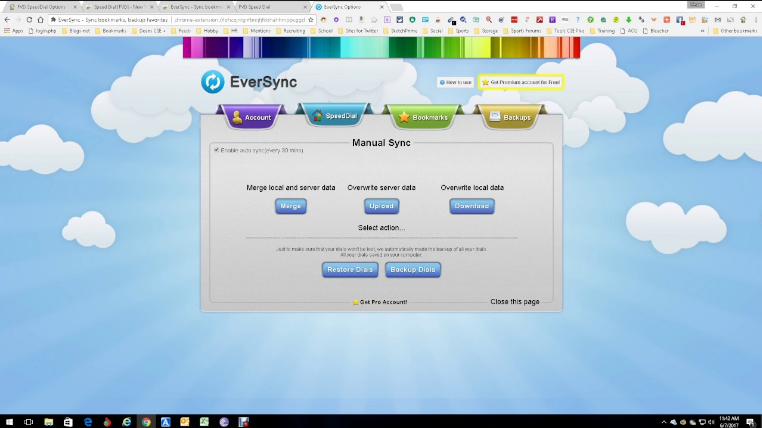The height and width of the screenshot is (428, 762).
Task: Switch to FVD SpeedDial Options browser tab
Action: tap(41, 7)
